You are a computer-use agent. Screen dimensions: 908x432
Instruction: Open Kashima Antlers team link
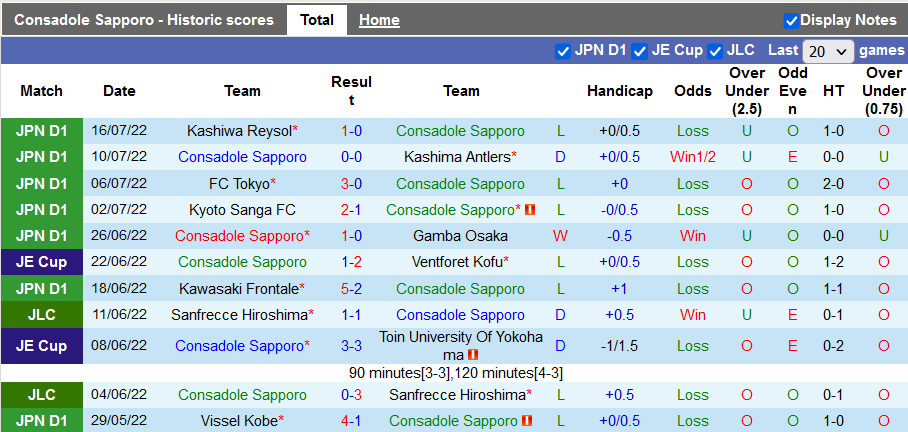457,157
